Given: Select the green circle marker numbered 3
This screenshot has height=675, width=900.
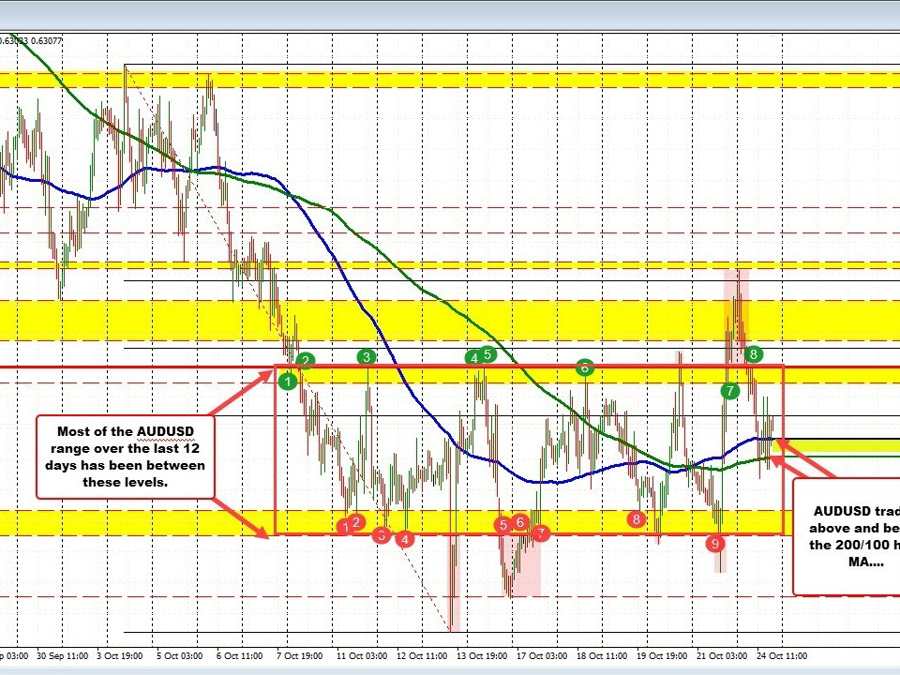Looking at the screenshot, I should coord(368,356).
